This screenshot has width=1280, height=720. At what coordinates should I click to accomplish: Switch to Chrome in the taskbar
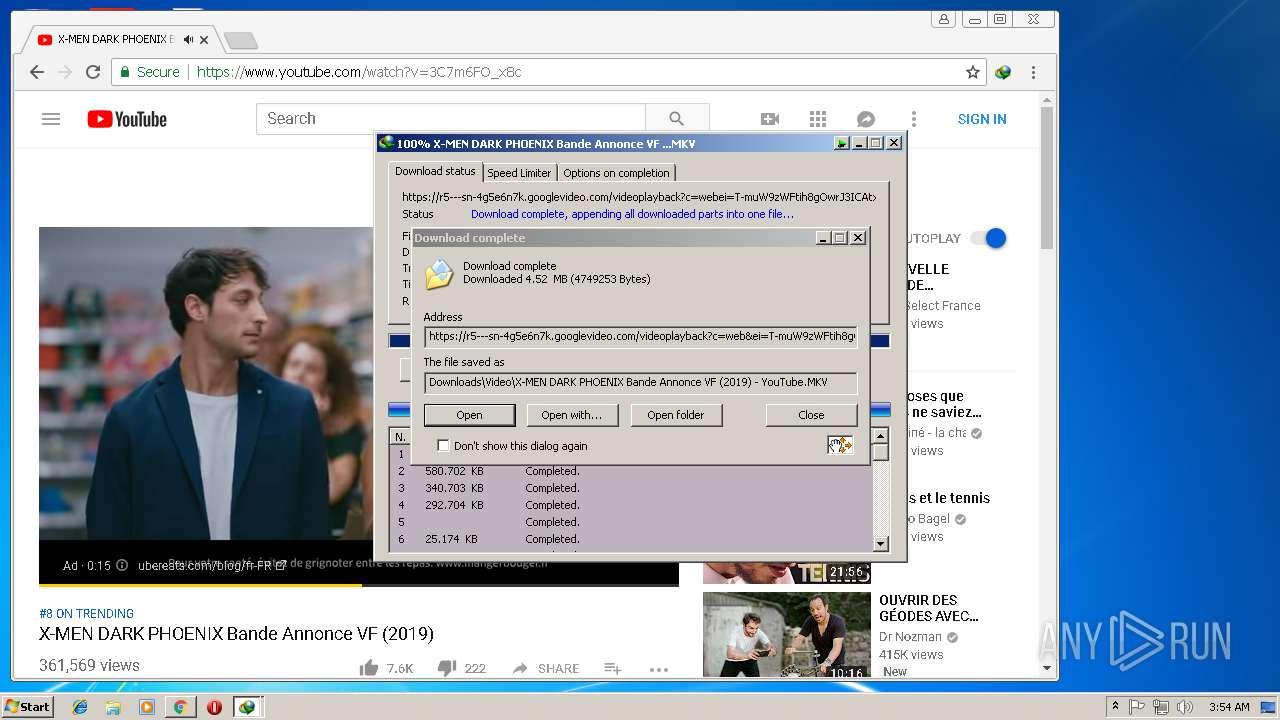coord(180,707)
